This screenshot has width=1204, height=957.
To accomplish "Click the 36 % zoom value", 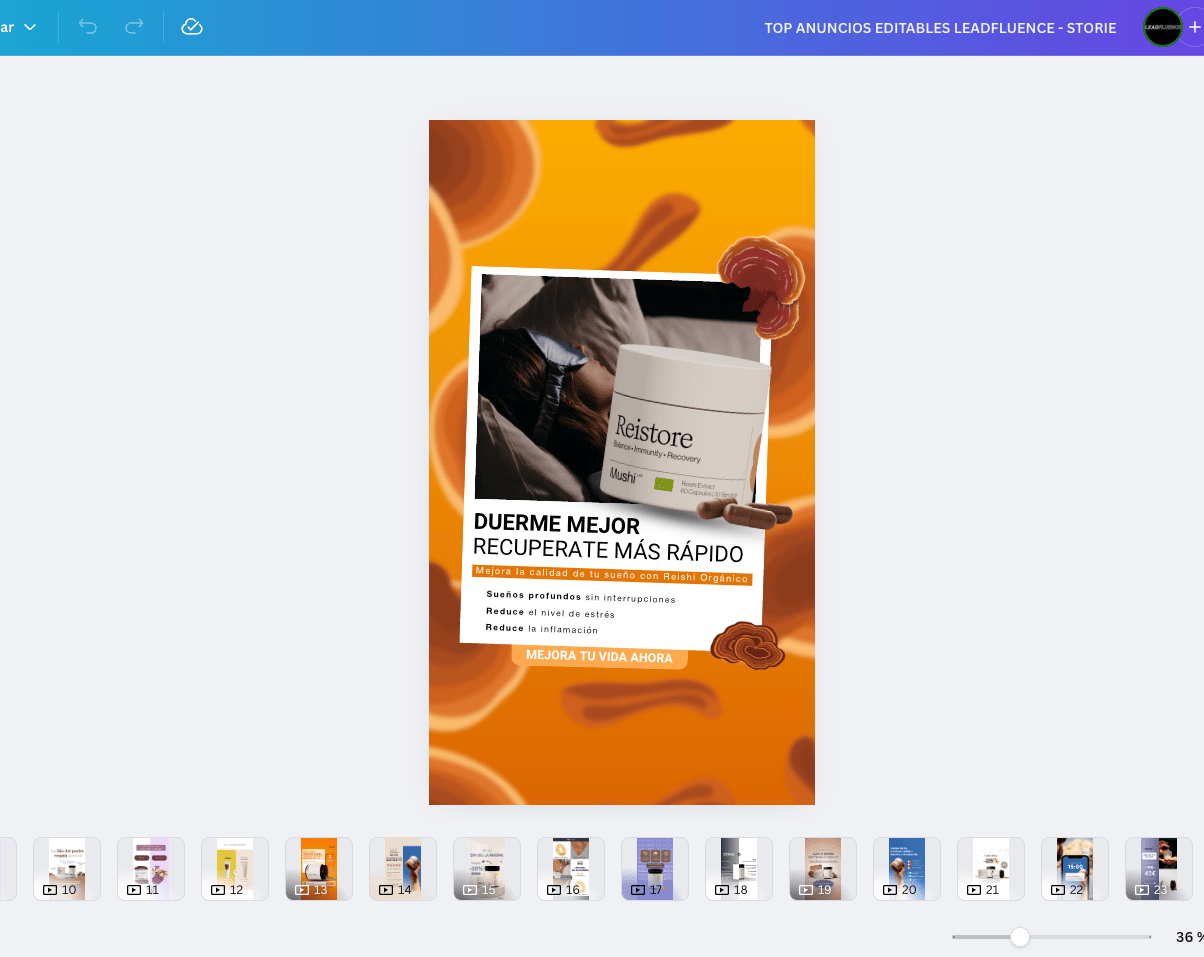I will pos(1190,937).
